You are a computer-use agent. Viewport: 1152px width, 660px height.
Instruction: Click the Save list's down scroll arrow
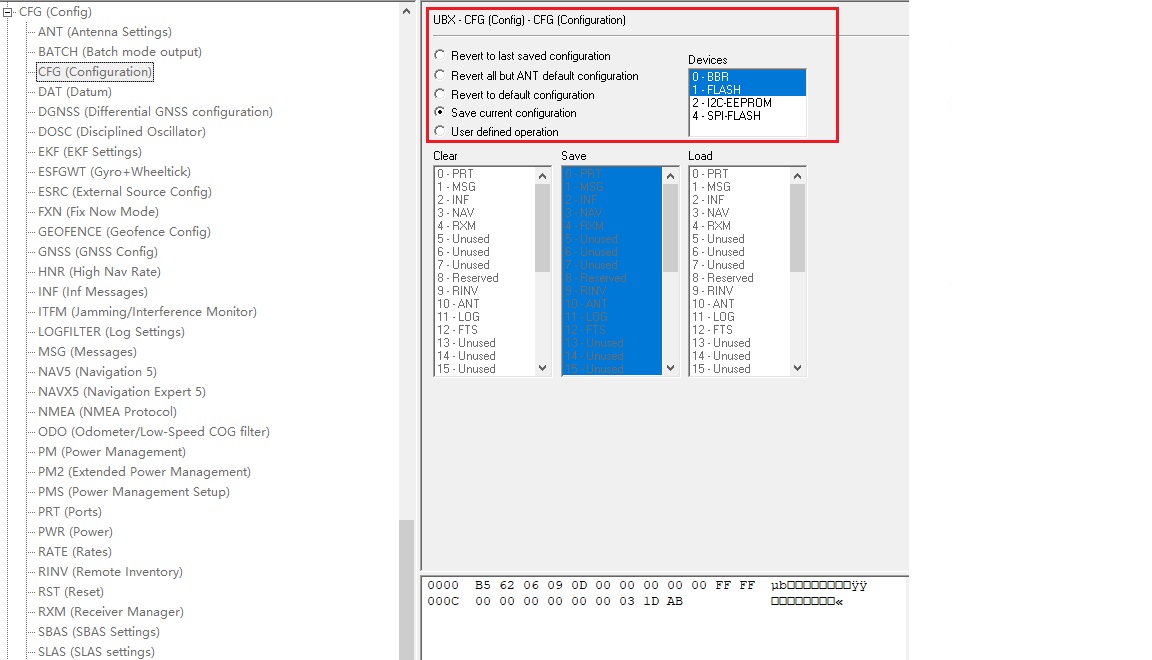click(x=670, y=369)
